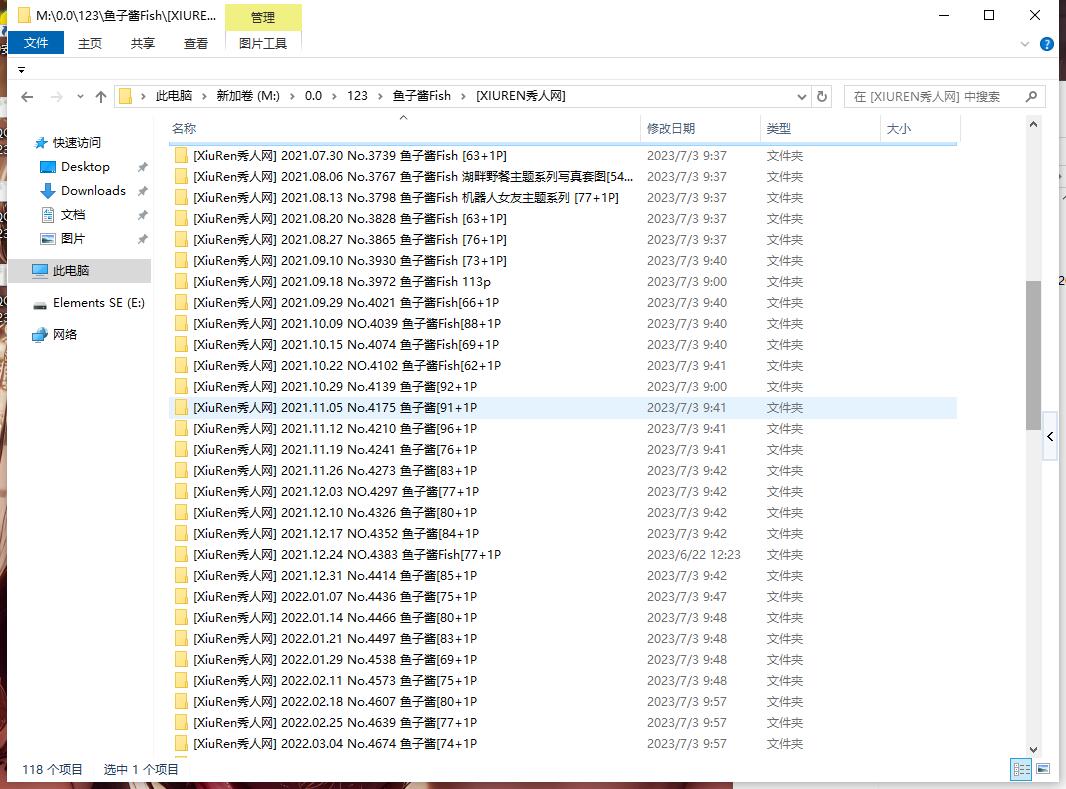Select folder 2022.03.04 No.4674 鱼子酱[74+1P

pos(562,743)
